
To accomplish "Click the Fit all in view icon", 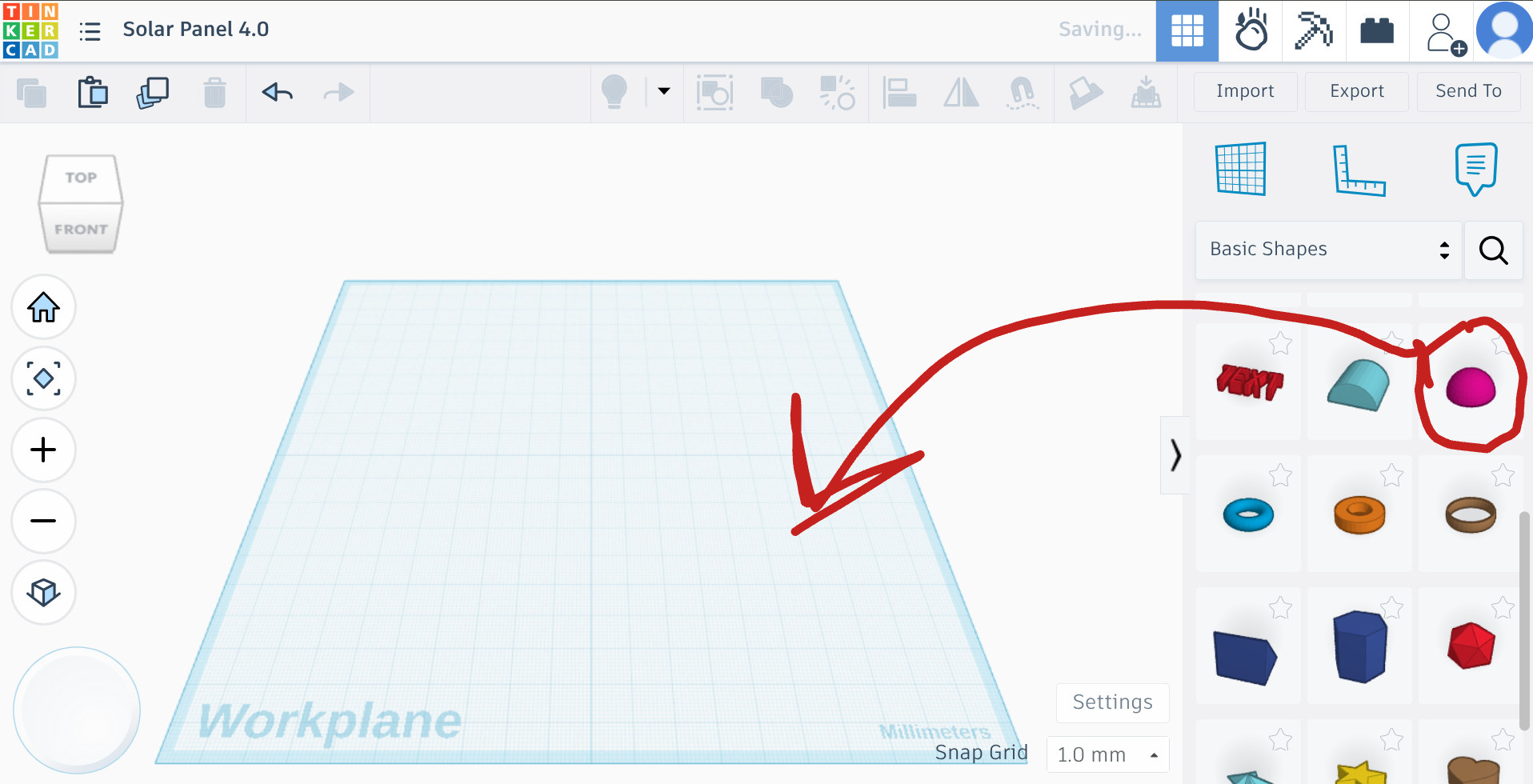I will pos(44,378).
